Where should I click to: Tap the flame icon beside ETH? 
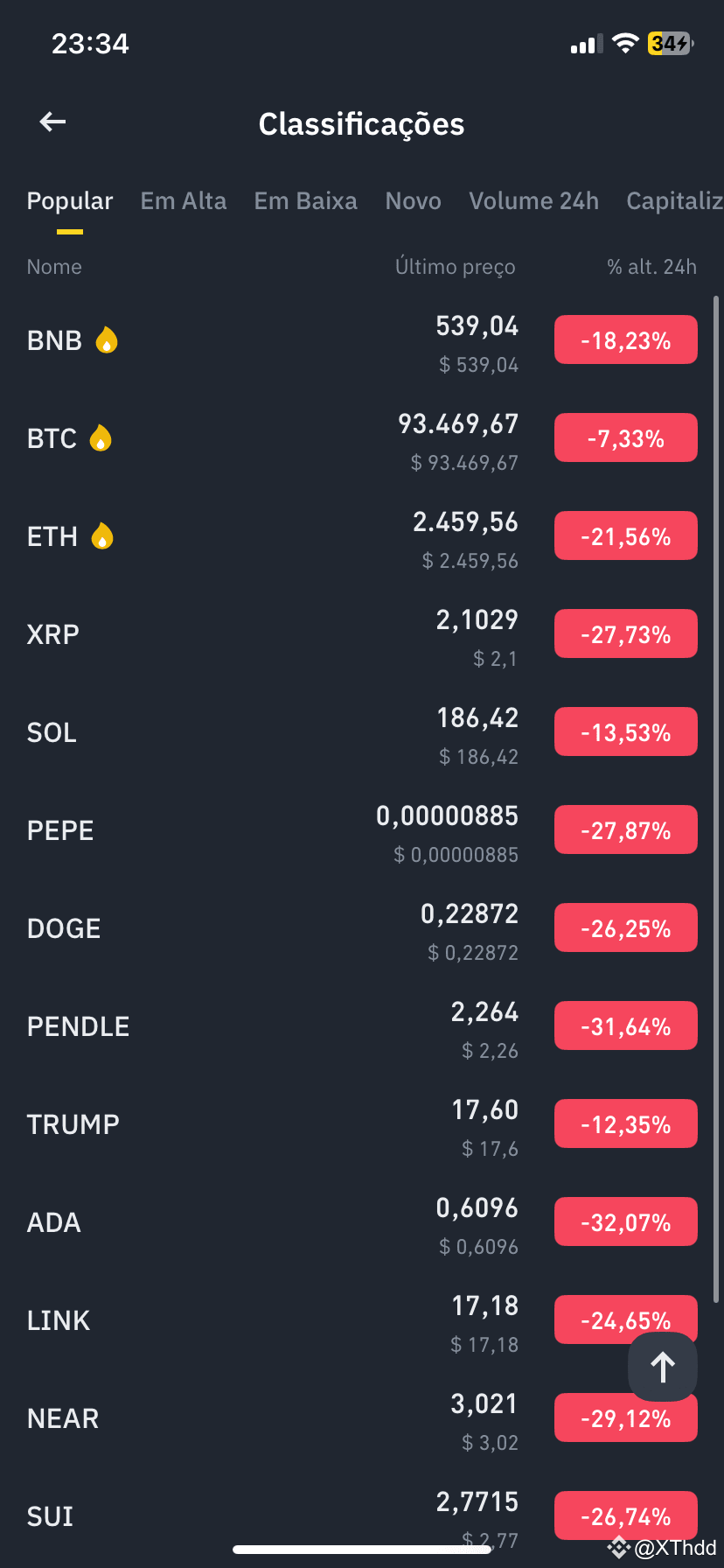[x=102, y=535]
